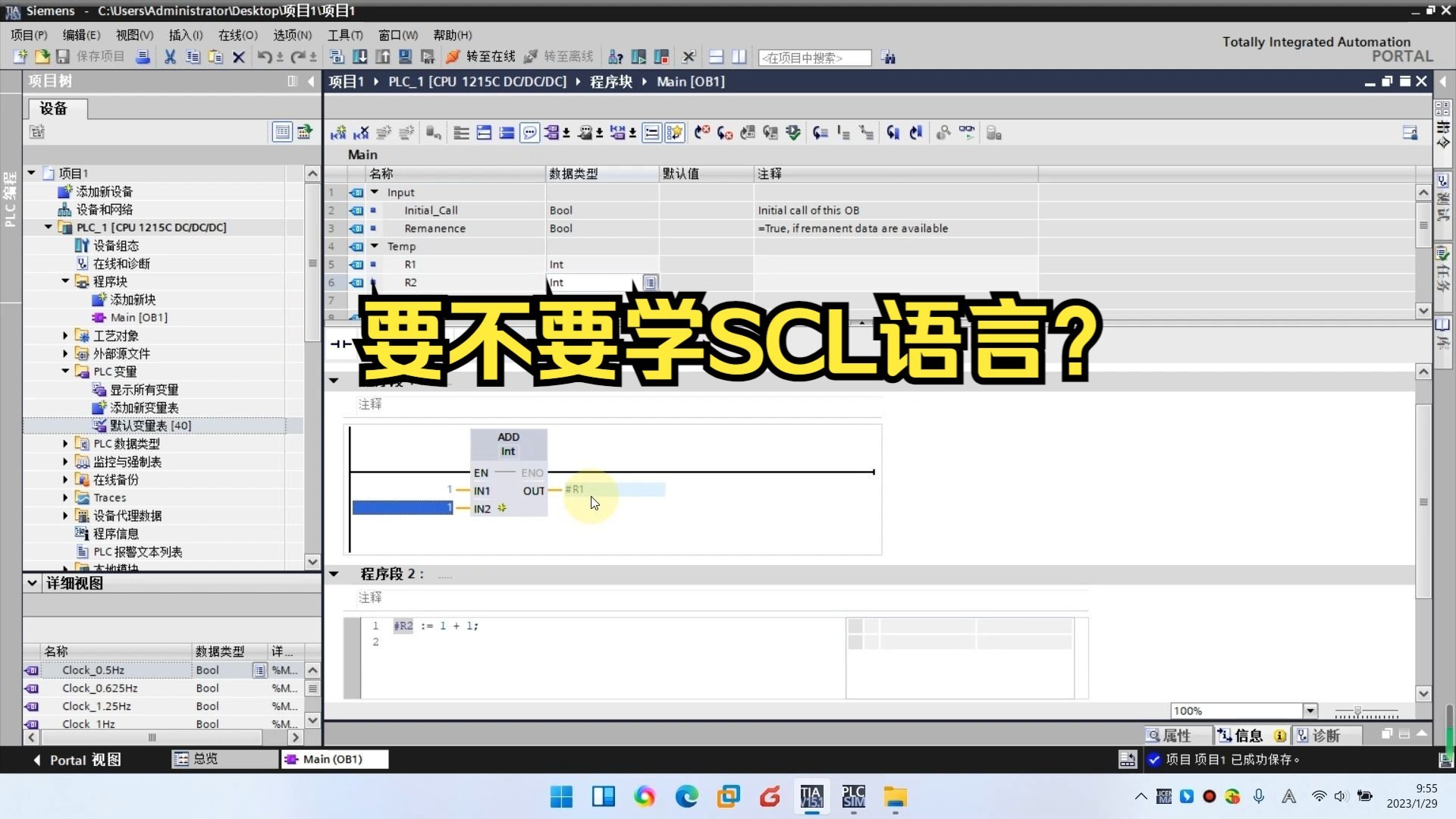Select the Main [OB1] program block

[139, 317]
